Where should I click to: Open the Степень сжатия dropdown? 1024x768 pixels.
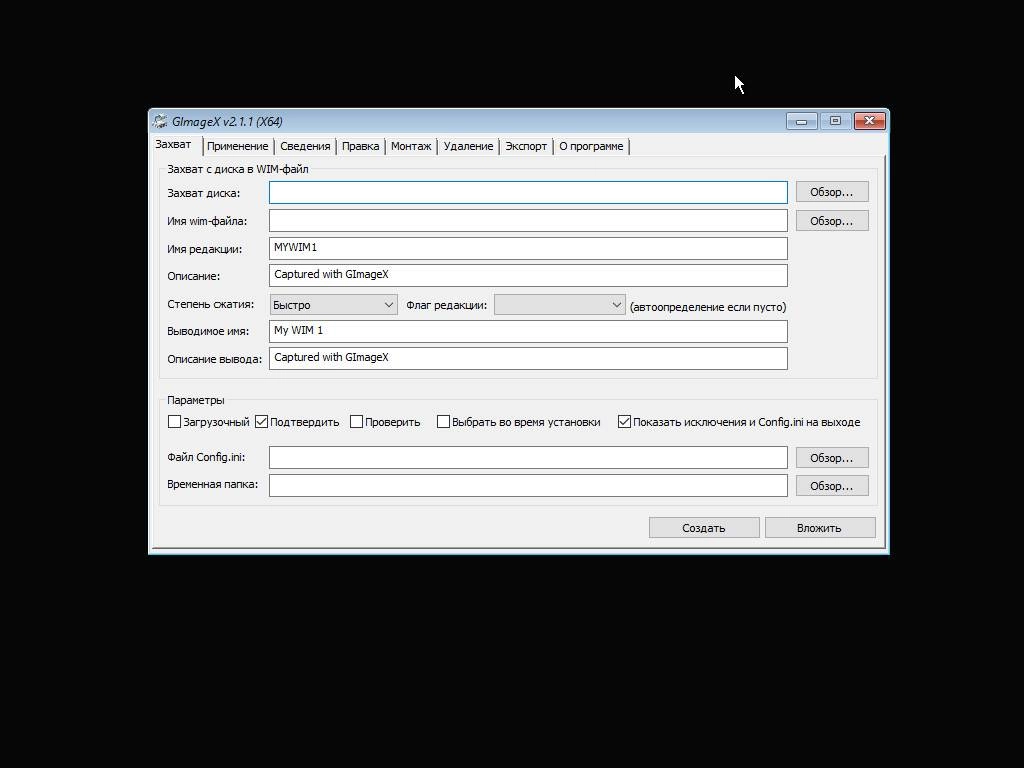pyautogui.click(x=334, y=305)
